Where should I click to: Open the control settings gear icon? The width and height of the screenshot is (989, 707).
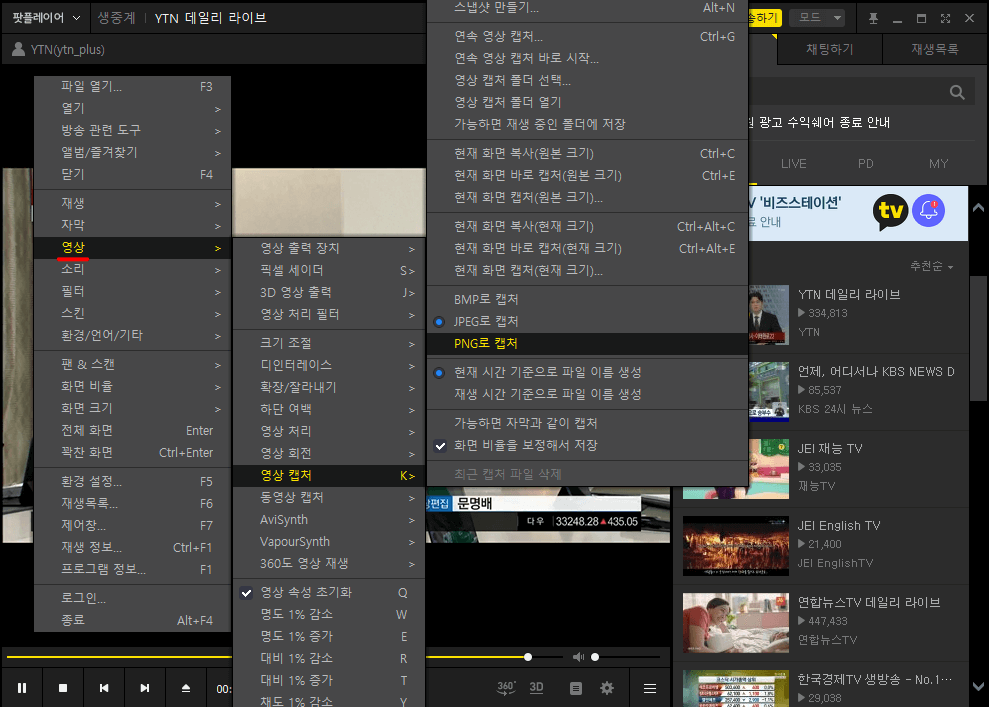coord(607,688)
